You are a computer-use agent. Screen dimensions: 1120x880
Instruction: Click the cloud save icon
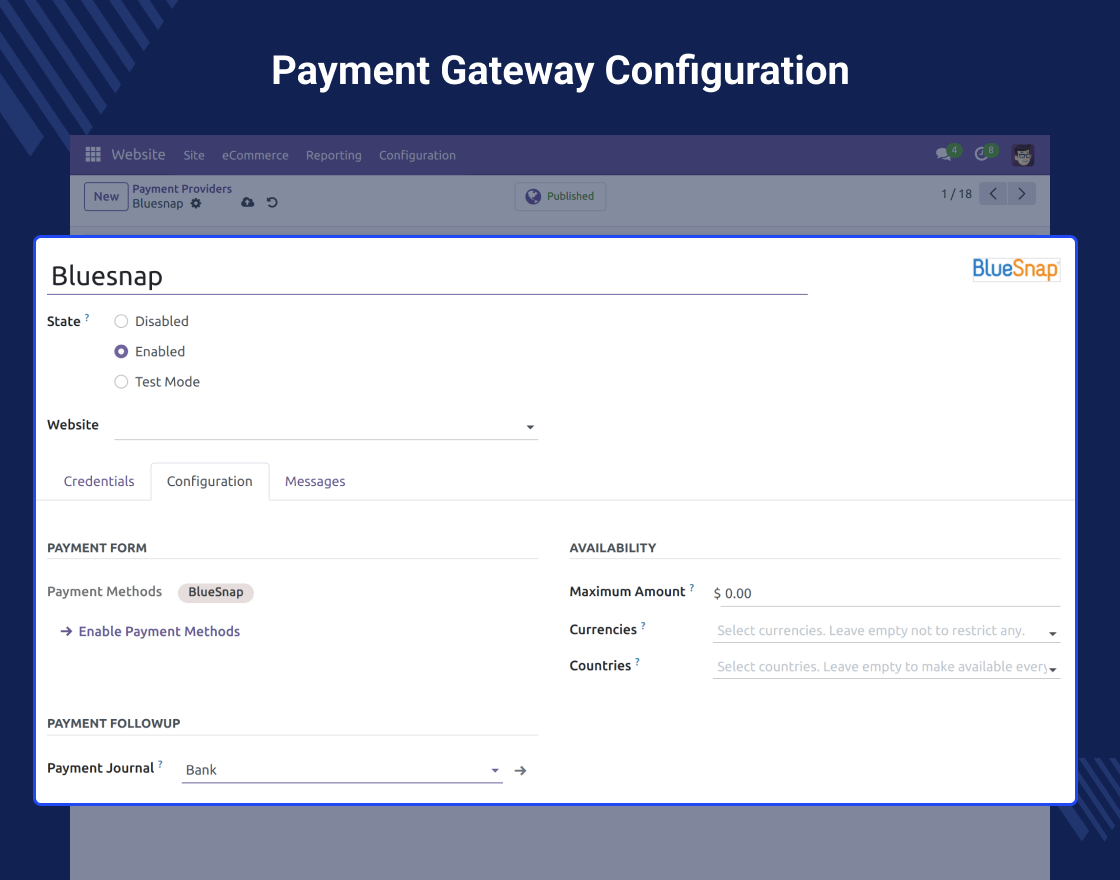[x=247, y=202]
